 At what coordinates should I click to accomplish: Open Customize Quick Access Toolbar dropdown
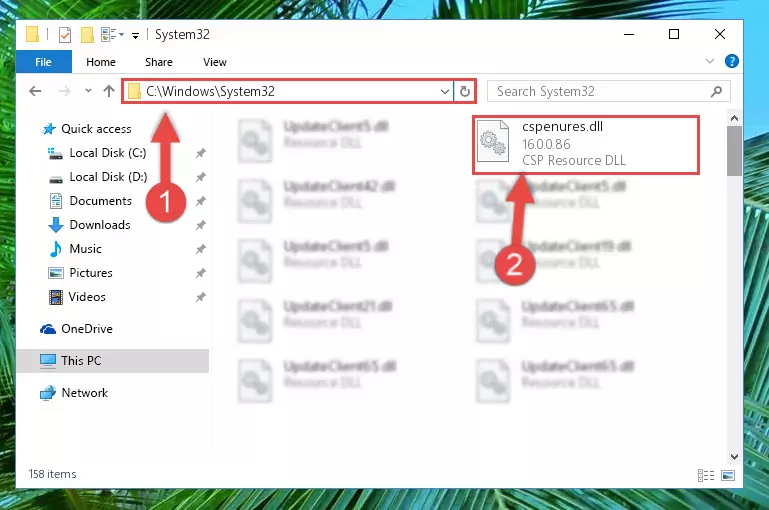(135, 35)
